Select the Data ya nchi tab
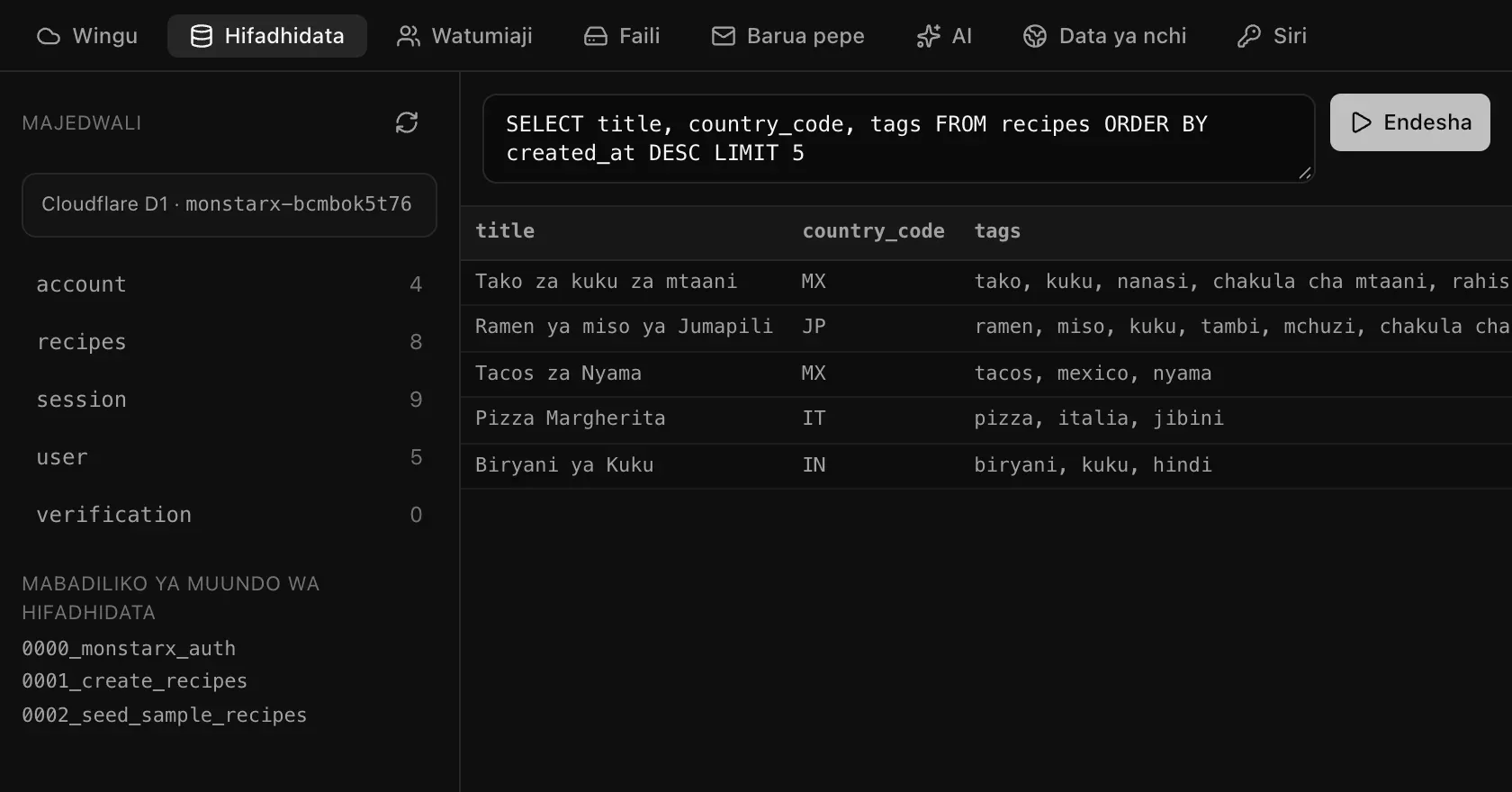Image resolution: width=1512 pixels, height=792 pixels. coord(1105,36)
